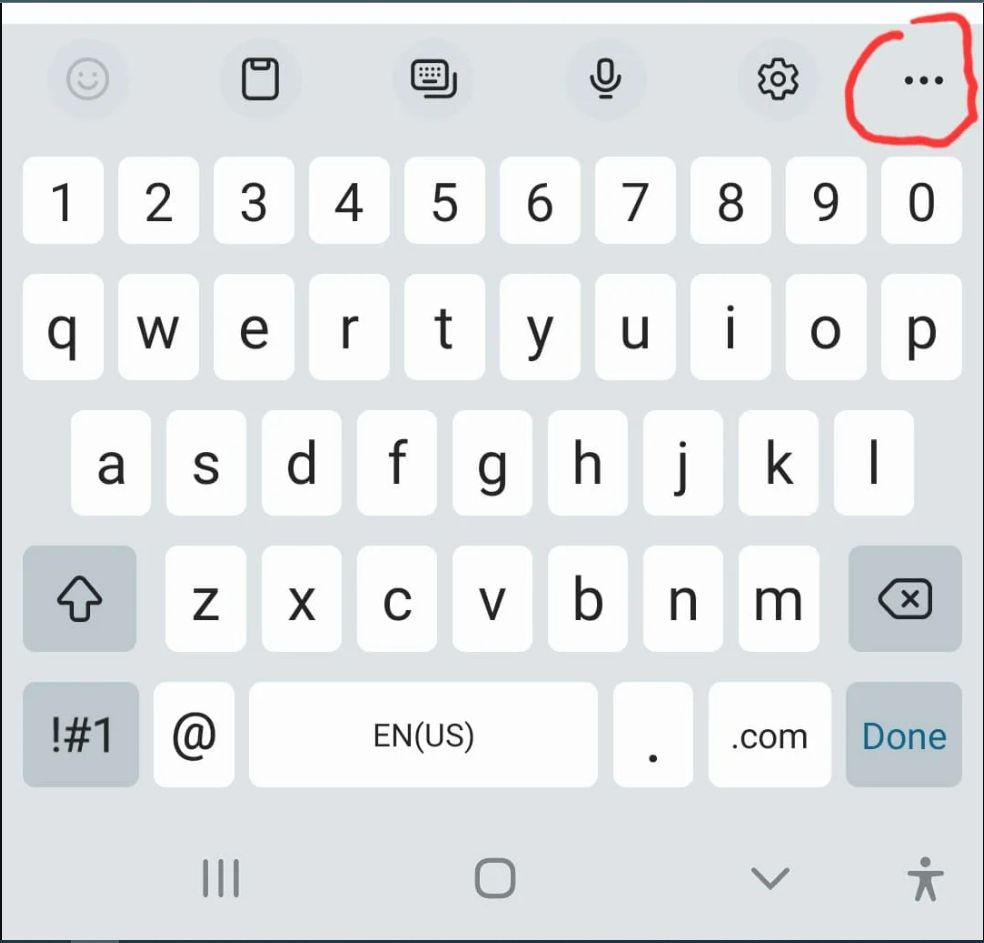Image resolution: width=984 pixels, height=943 pixels.
Task: Go to home navigation button
Action: (x=495, y=878)
